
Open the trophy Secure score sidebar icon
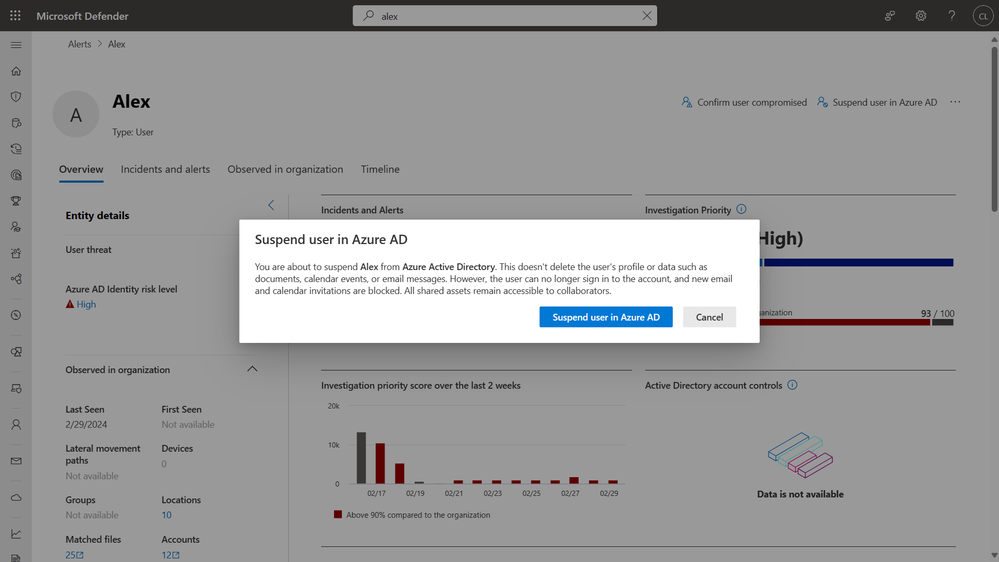point(16,201)
